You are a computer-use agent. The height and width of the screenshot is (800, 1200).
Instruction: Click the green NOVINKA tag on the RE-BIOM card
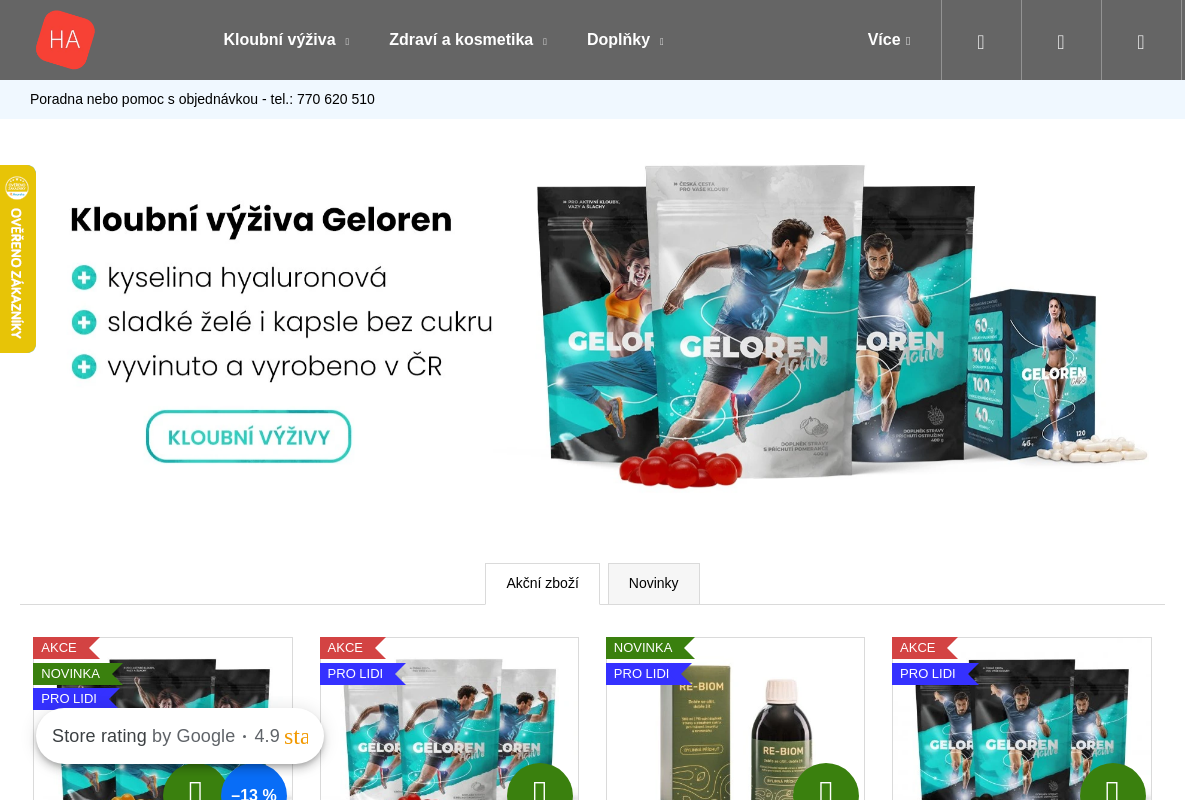(644, 648)
